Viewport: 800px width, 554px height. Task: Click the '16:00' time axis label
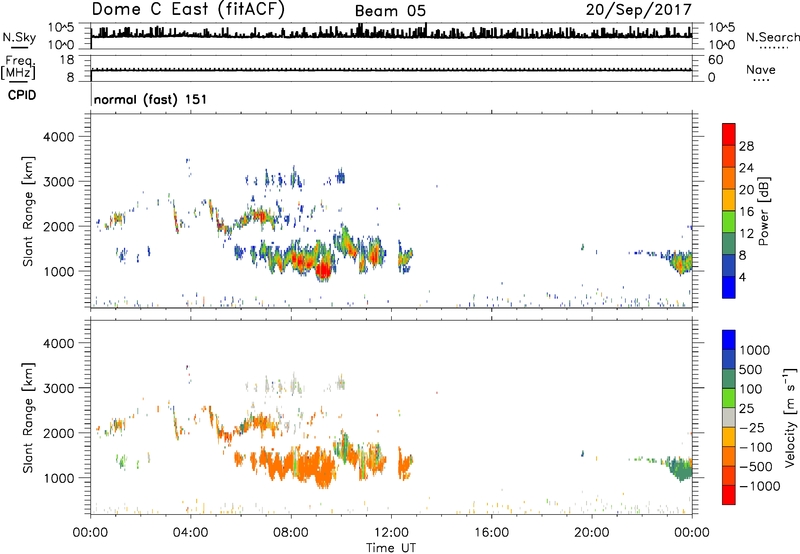coord(491,533)
